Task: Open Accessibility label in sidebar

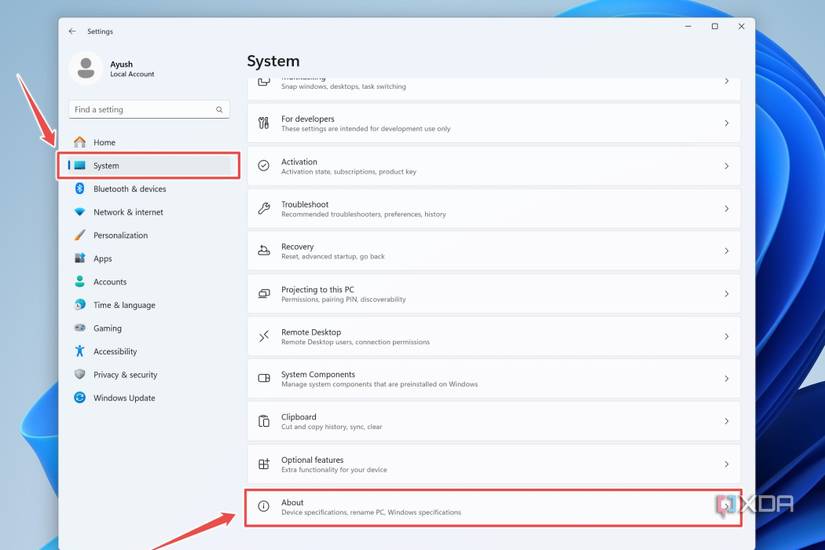Action: click(x=115, y=351)
